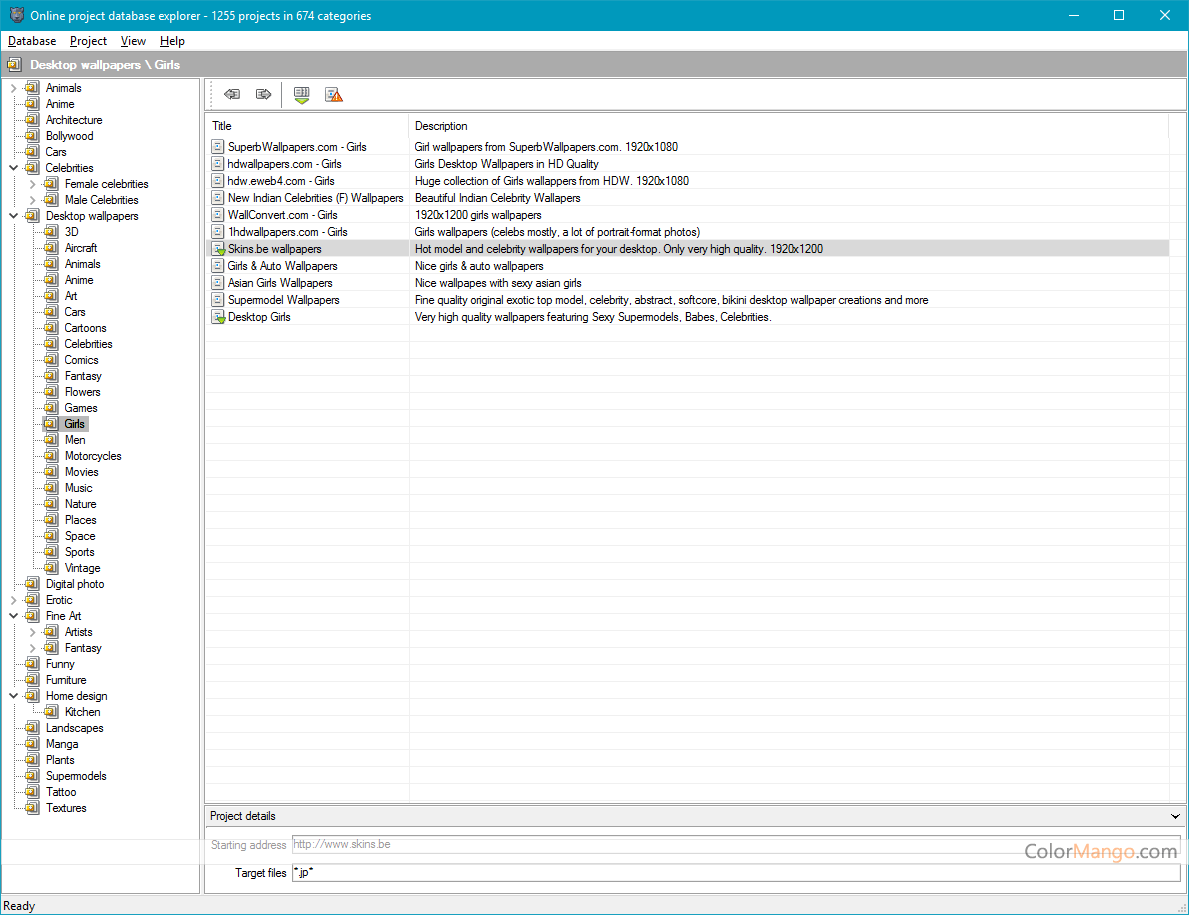
Task: Collapse the Celebrities category
Action: 13,168
